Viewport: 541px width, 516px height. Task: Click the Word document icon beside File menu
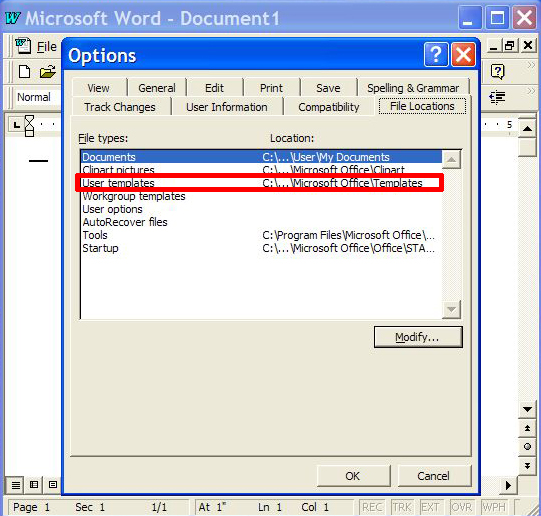click(x=23, y=46)
